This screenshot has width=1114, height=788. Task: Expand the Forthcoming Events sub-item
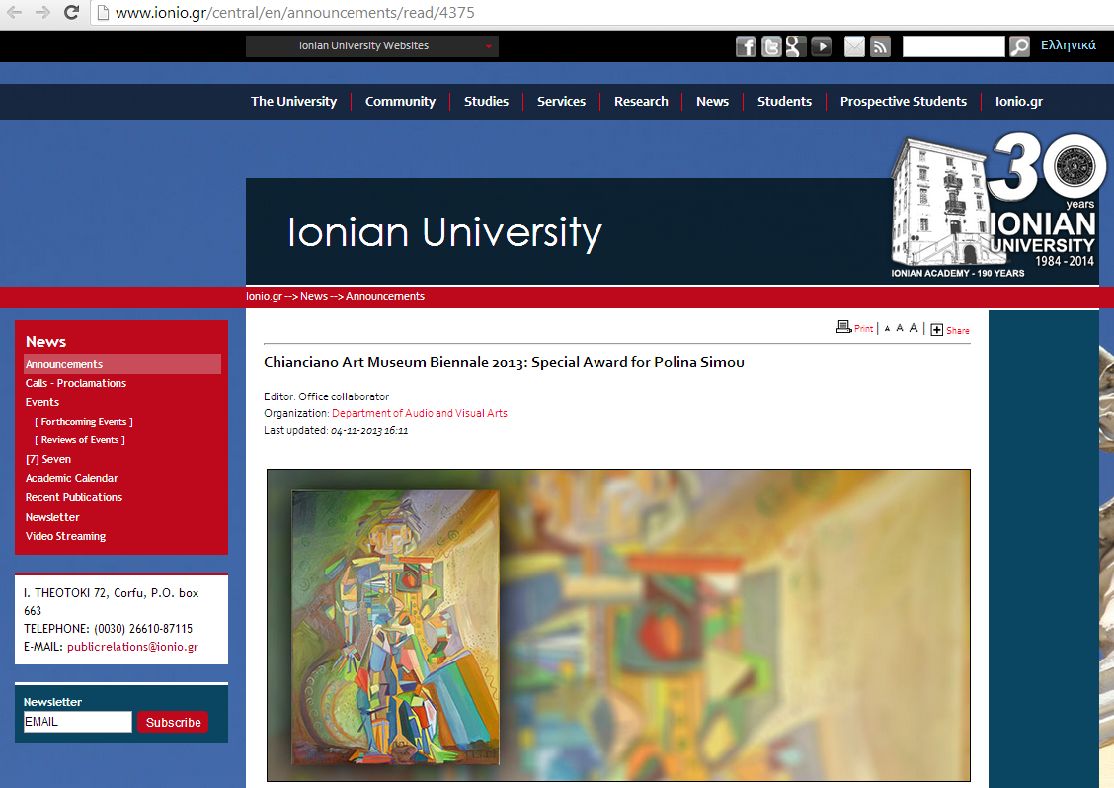pos(84,422)
